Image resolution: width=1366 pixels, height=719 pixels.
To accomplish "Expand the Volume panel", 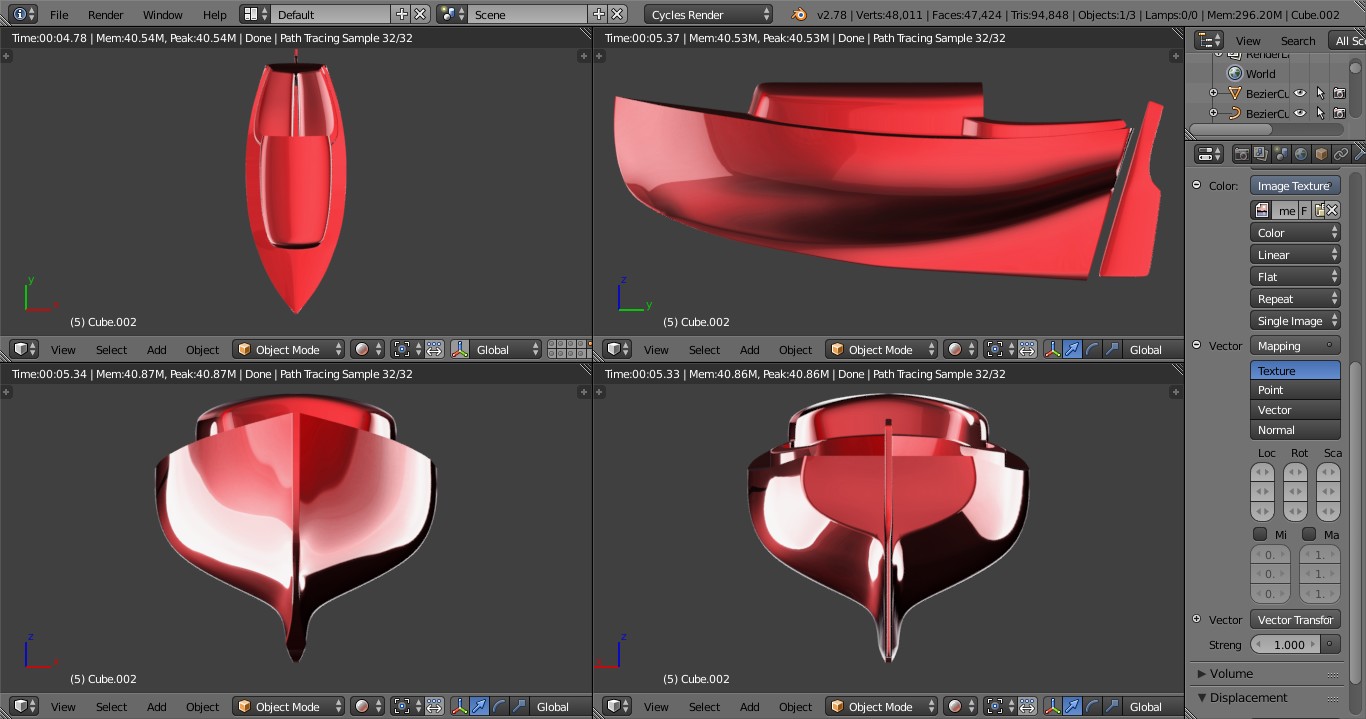I will 1231,673.
